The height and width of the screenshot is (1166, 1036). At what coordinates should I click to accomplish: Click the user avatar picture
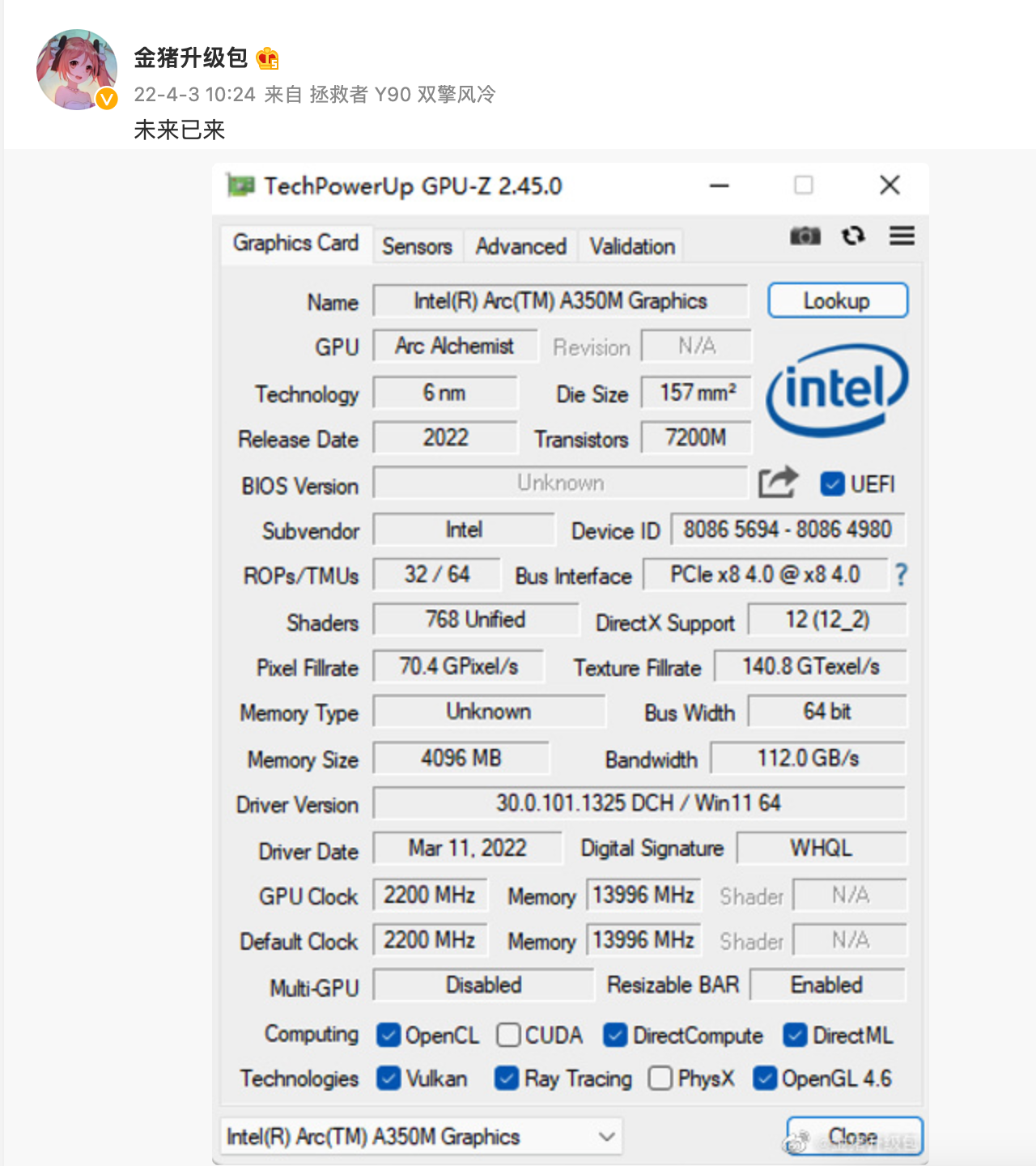click(x=77, y=70)
